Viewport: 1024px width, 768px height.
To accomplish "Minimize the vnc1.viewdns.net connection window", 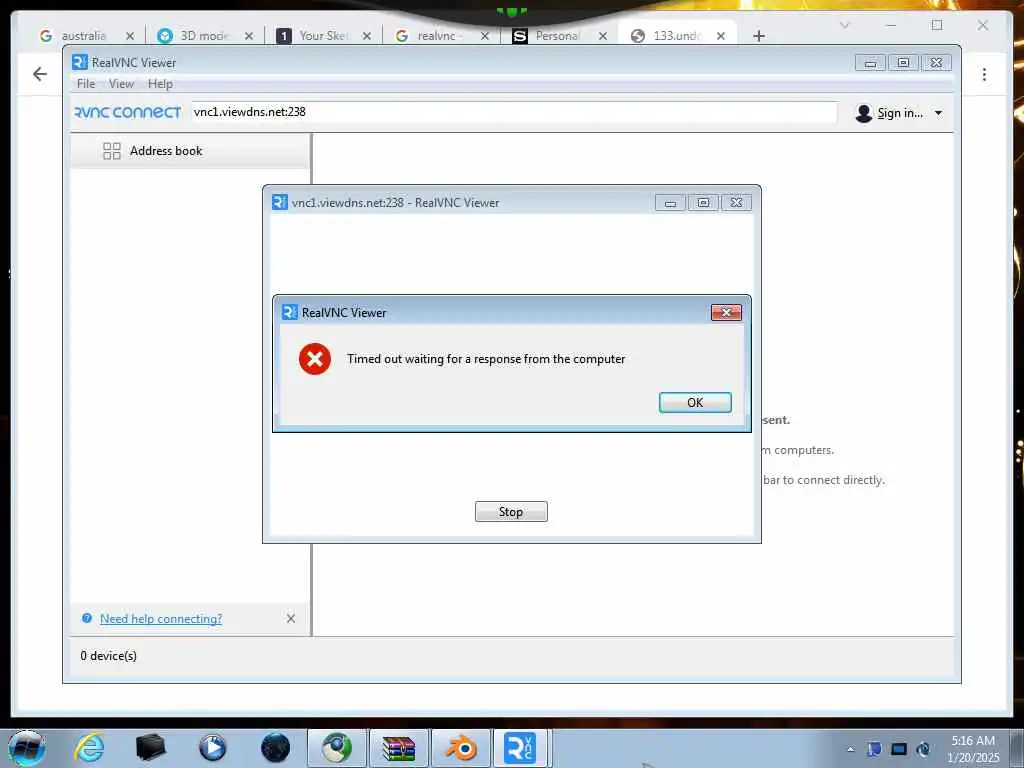I will point(670,203).
